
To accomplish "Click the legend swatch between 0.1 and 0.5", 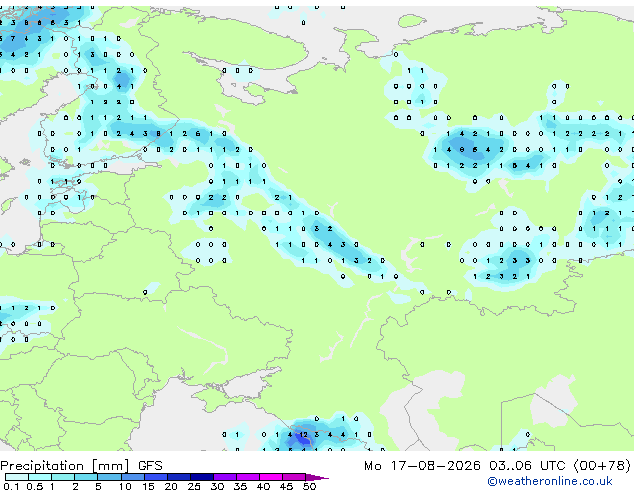I will point(17,477).
